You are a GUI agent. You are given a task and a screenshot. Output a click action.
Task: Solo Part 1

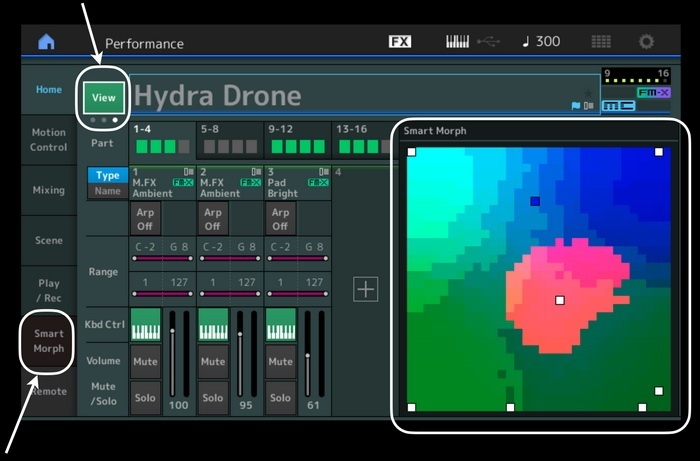146,398
